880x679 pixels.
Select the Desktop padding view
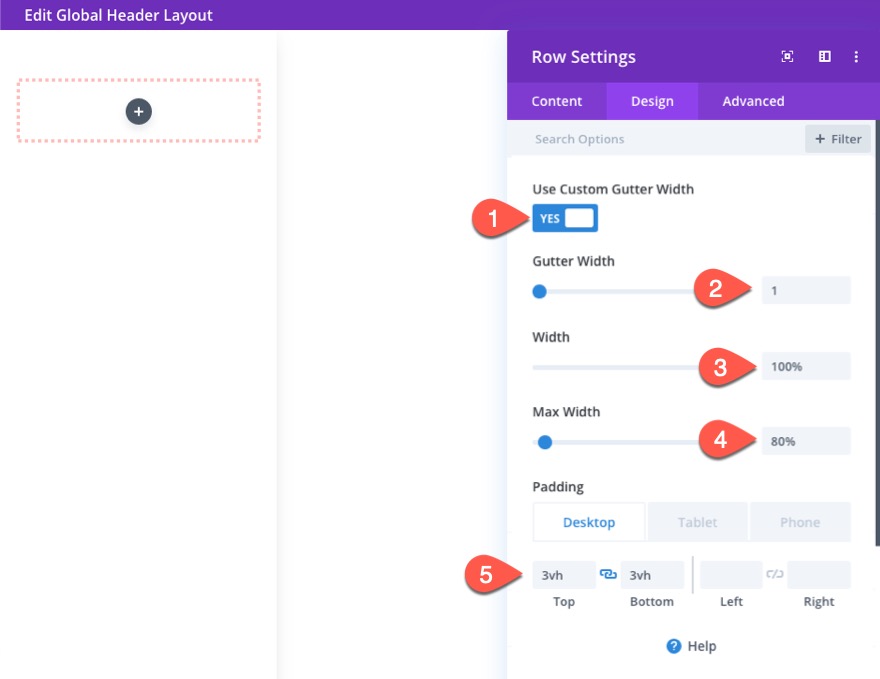pos(589,521)
